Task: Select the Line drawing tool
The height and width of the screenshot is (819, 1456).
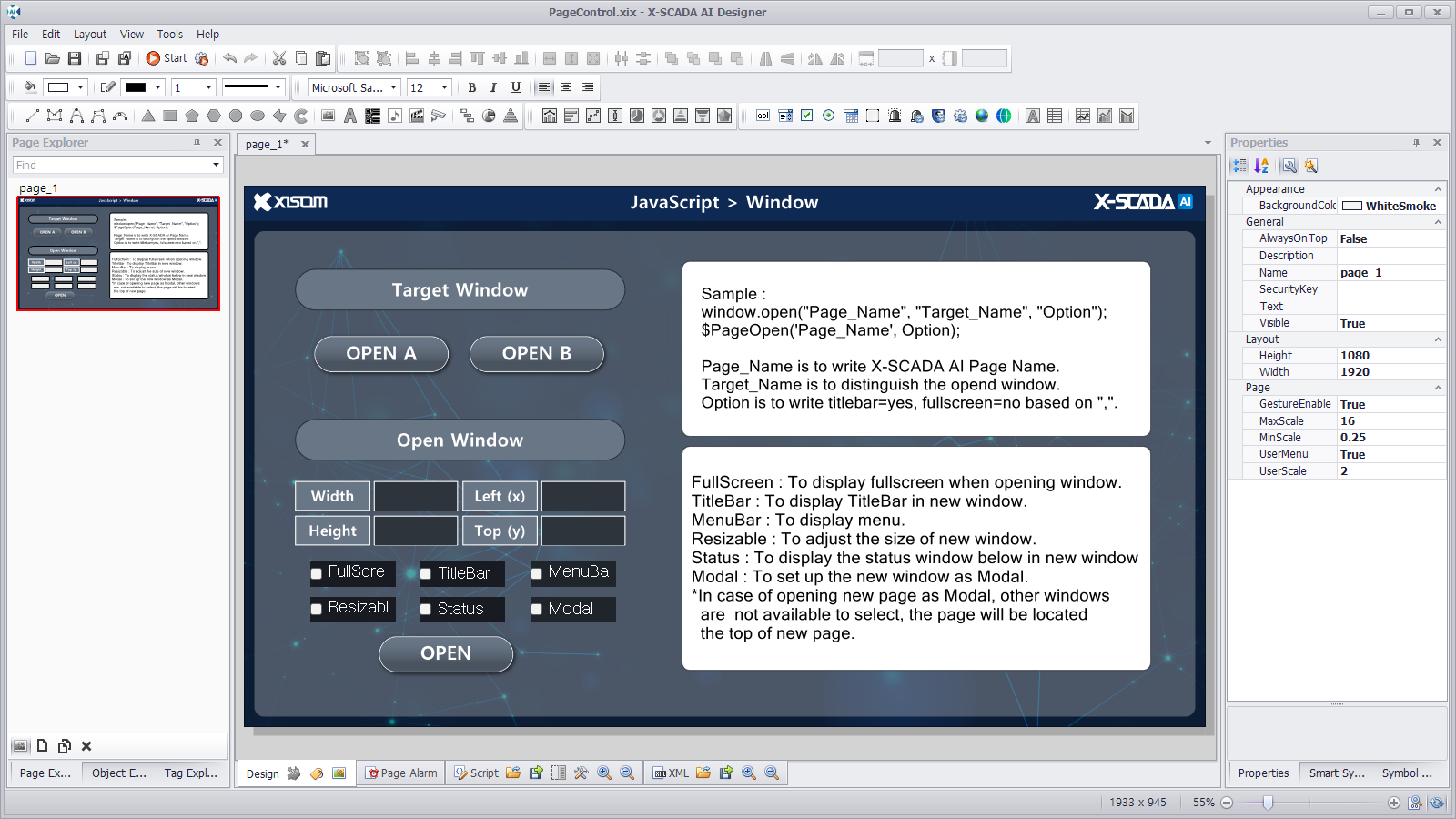Action: tap(33, 116)
